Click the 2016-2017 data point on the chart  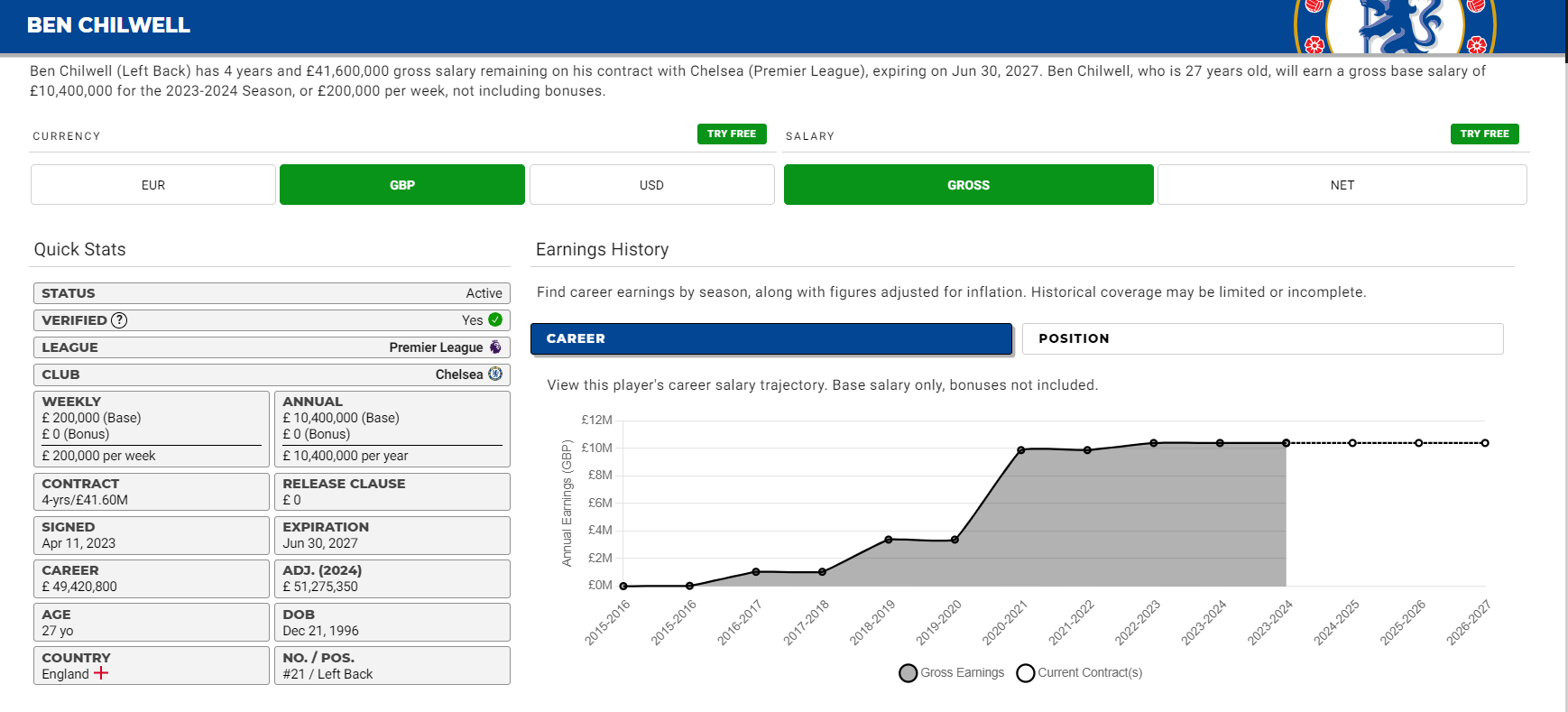coord(756,572)
